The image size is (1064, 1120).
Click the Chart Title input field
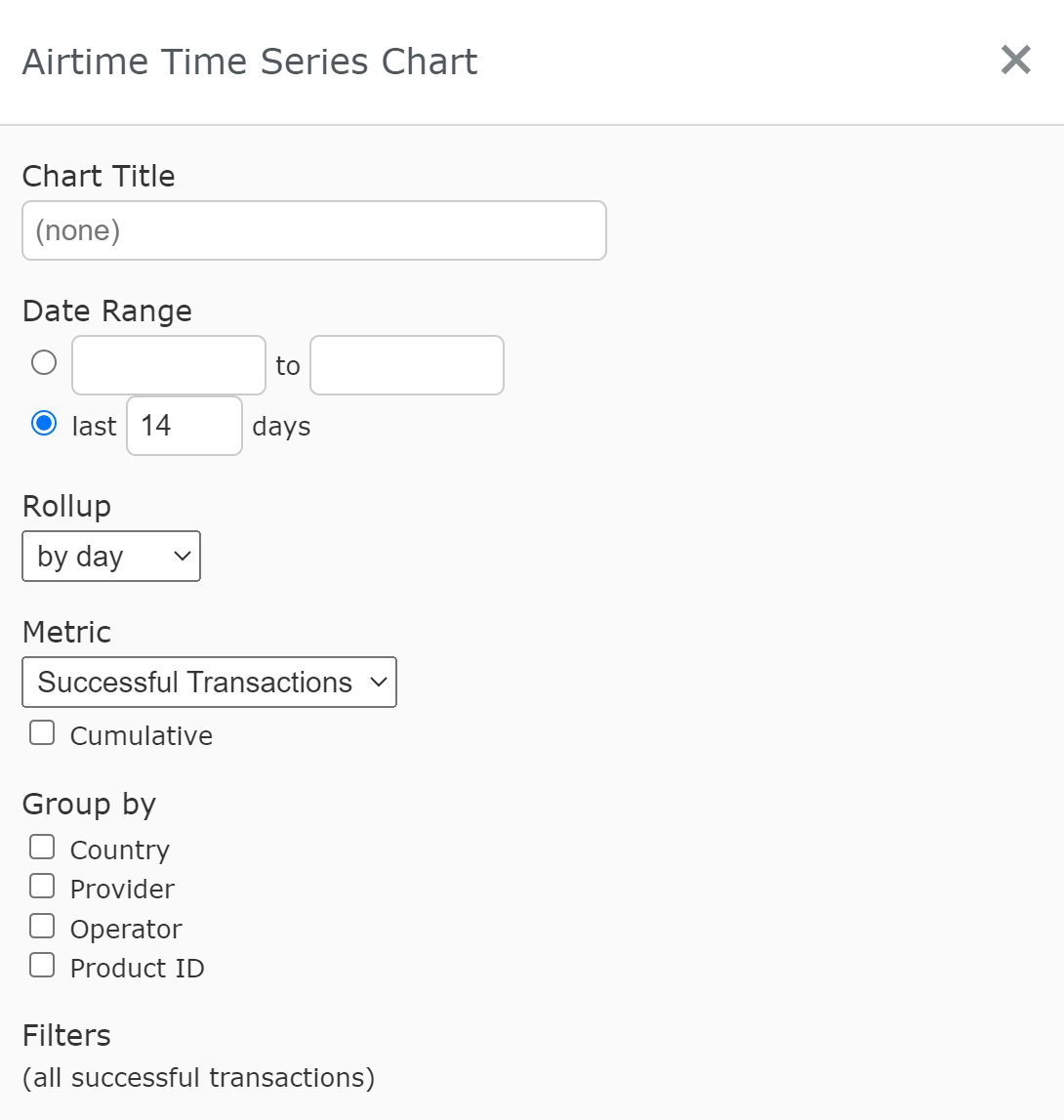[x=314, y=230]
